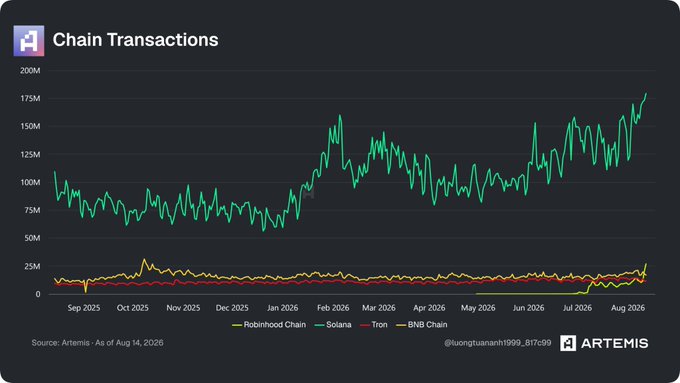Click the 0 y-axis label
Screen dimensions: 680x383
38,294
